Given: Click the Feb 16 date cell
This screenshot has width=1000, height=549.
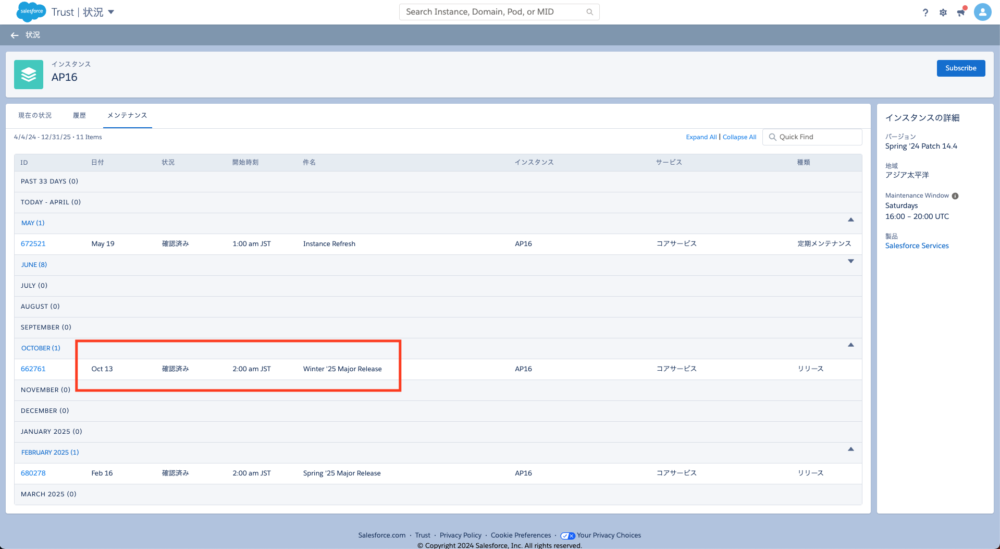Looking at the screenshot, I should click(102, 473).
